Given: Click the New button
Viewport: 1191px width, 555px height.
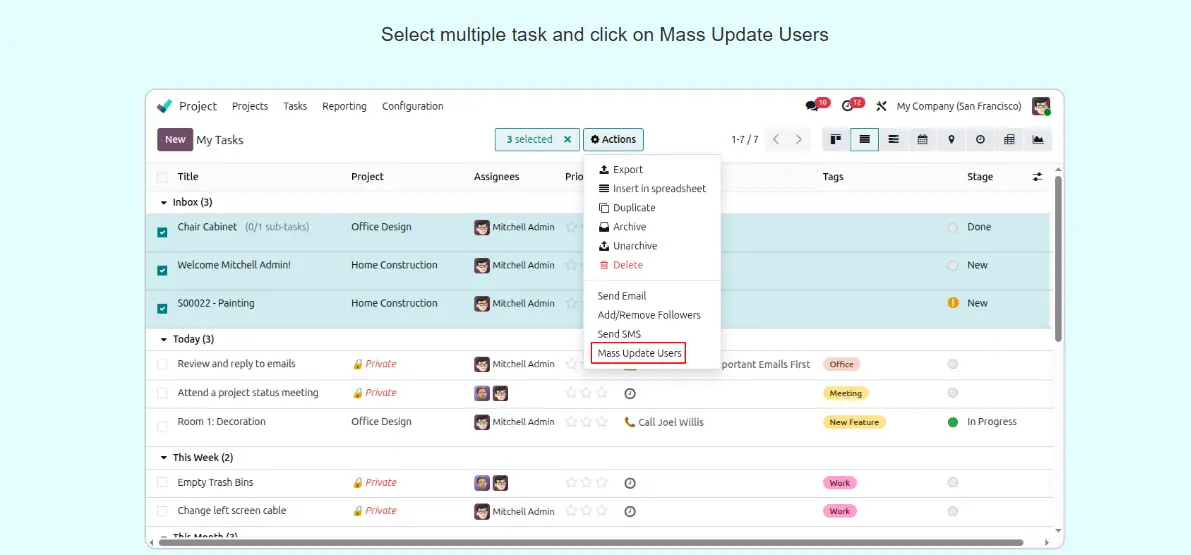Looking at the screenshot, I should click(x=175, y=140).
